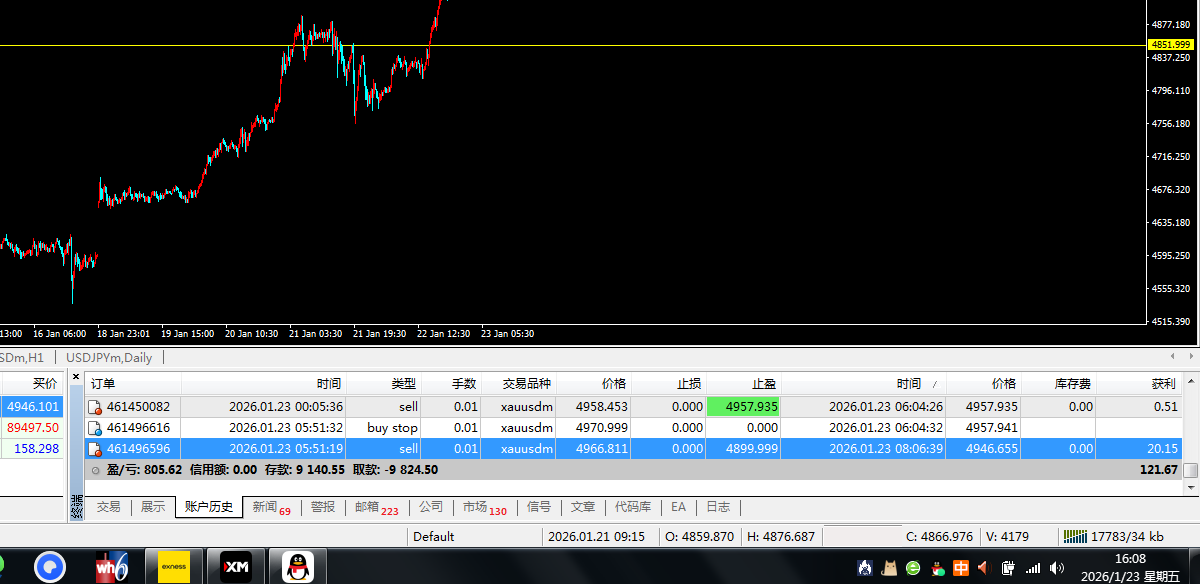The height and width of the screenshot is (584, 1200).
Task: Open the 邮箱 (Mailbox) tab
Action: point(375,507)
